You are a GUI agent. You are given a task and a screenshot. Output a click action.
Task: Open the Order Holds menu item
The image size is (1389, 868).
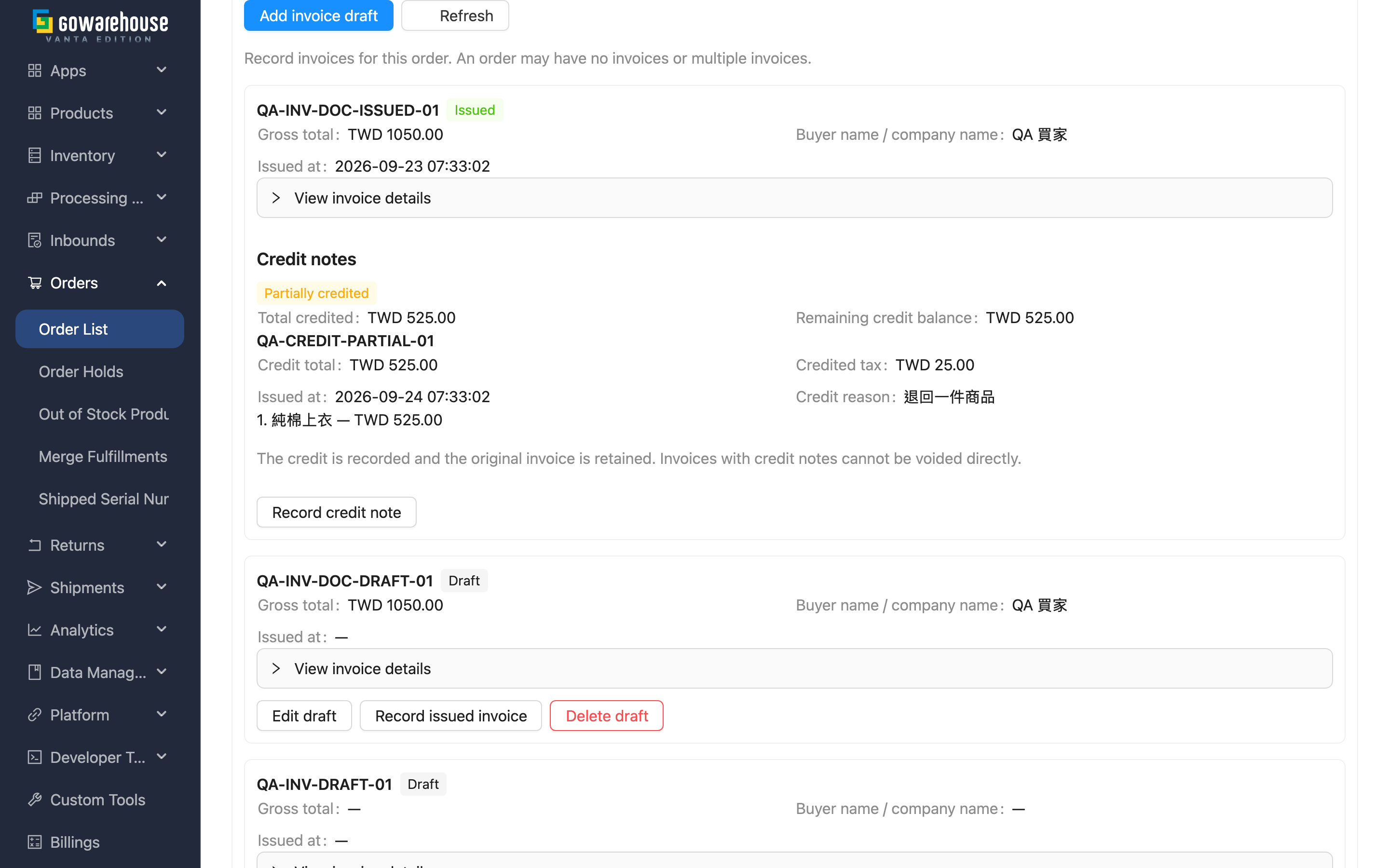[x=100, y=371]
